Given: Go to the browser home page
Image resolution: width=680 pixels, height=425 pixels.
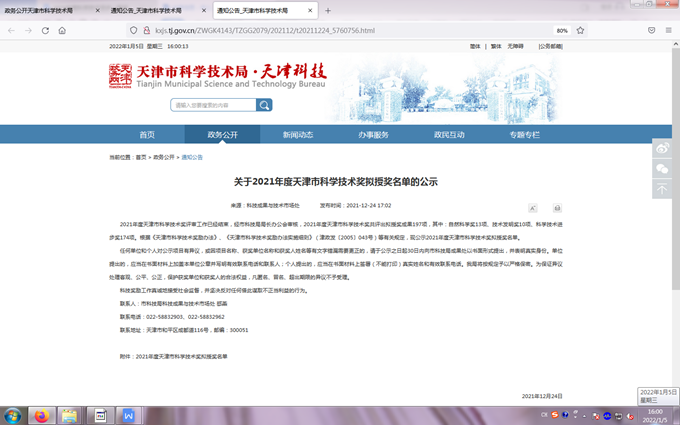Looking at the screenshot, I should click(x=62, y=30).
